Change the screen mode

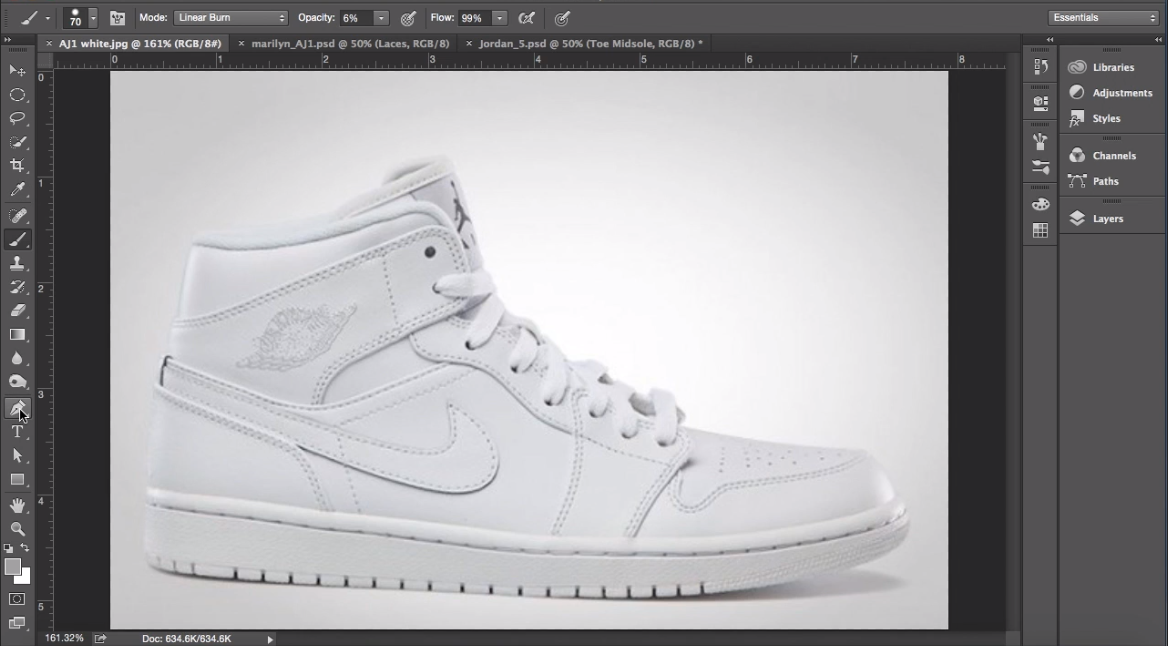click(17, 623)
